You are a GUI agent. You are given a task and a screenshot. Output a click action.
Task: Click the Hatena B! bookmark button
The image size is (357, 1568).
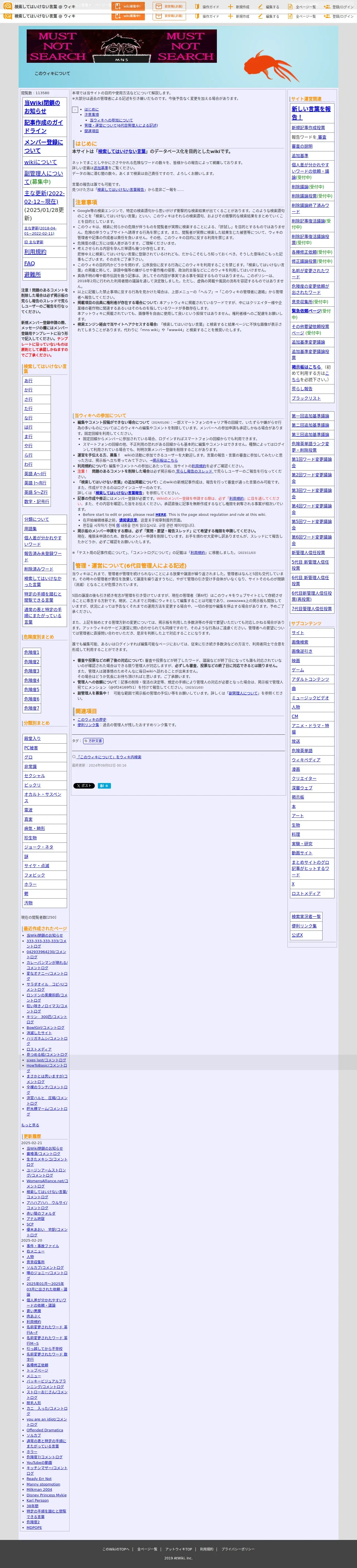pyautogui.click(x=104, y=785)
